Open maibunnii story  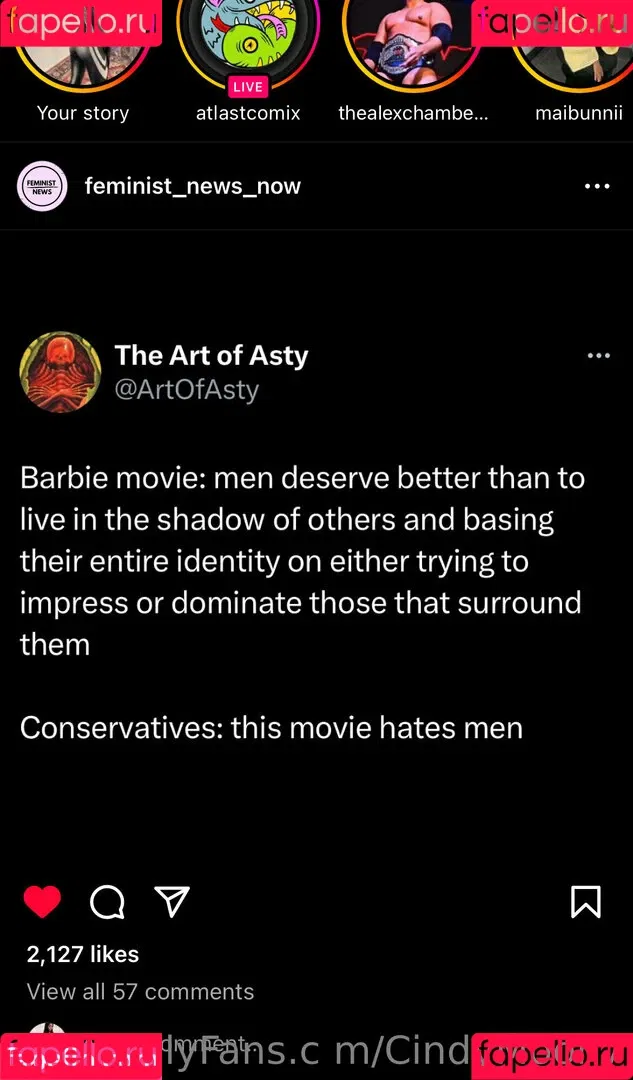579,41
